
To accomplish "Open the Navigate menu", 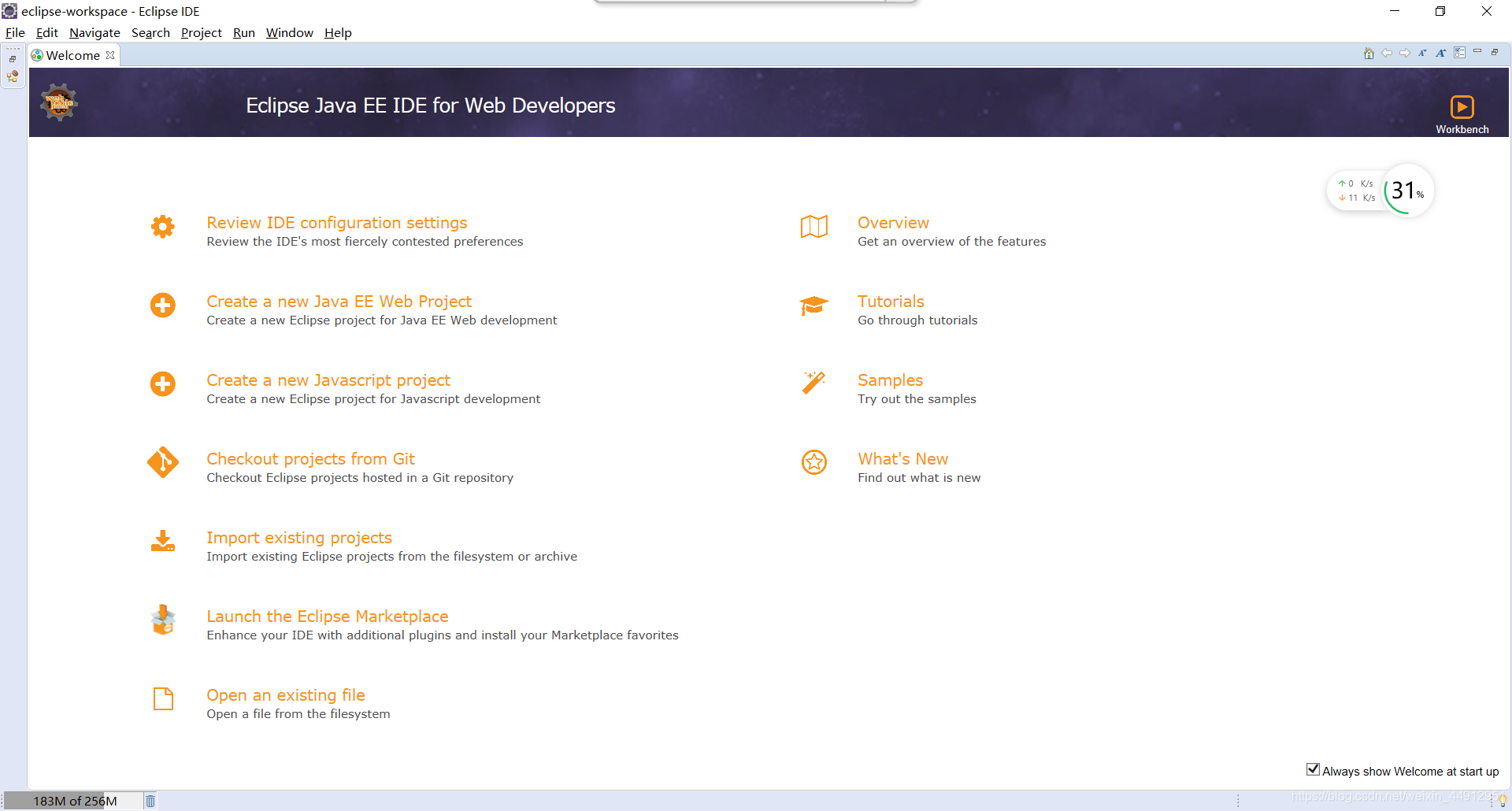I will pyautogui.click(x=94, y=32).
